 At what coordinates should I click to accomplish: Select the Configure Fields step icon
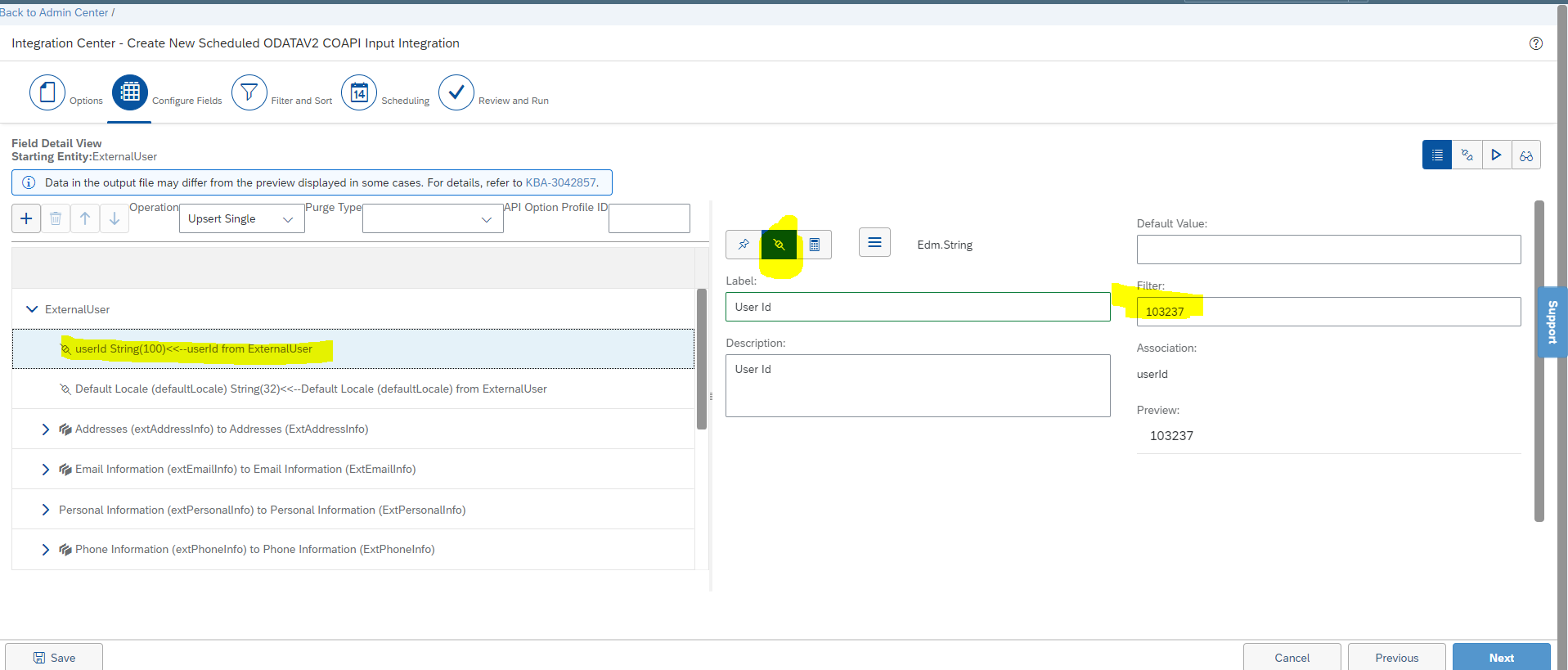tap(130, 92)
